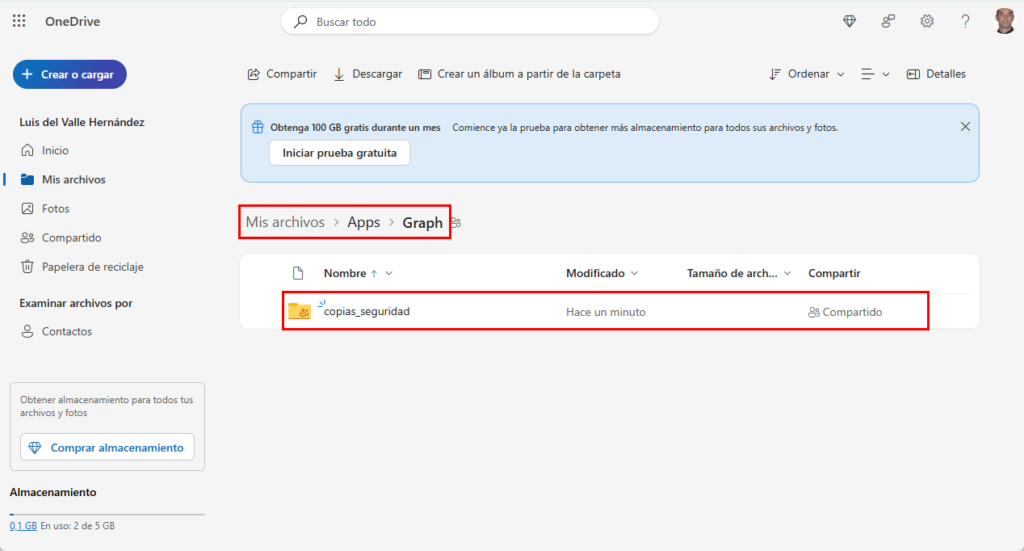Click the 0,1 GB storage link
This screenshot has height=551, width=1024.
tap(23, 526)
